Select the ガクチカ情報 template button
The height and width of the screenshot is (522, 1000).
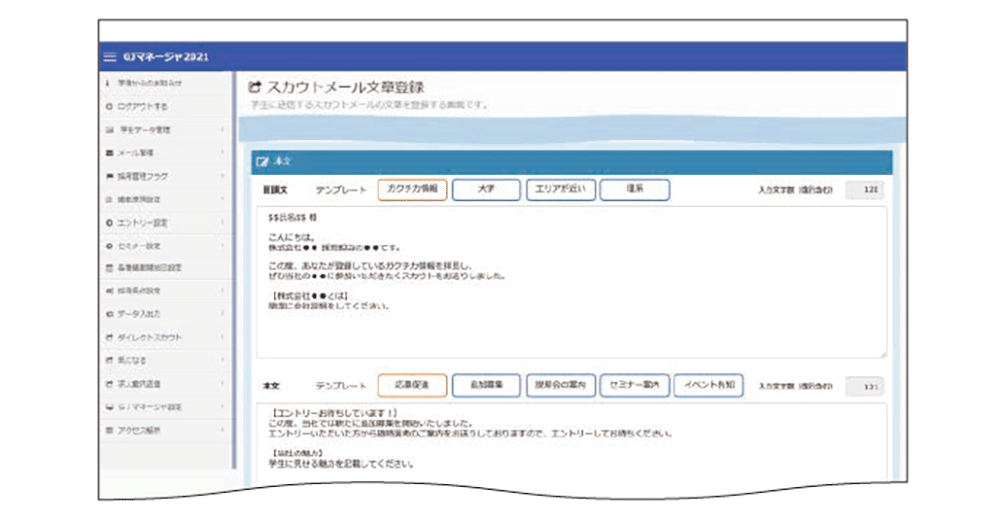411,190
